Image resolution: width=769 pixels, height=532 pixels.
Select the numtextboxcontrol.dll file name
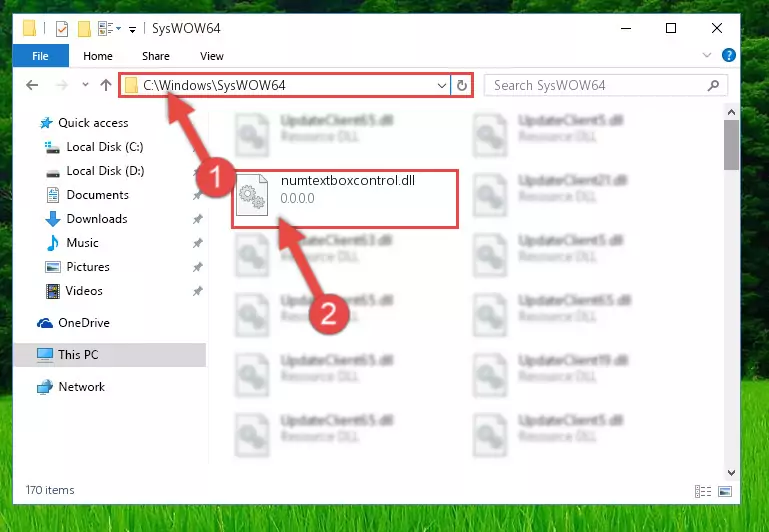348,180
